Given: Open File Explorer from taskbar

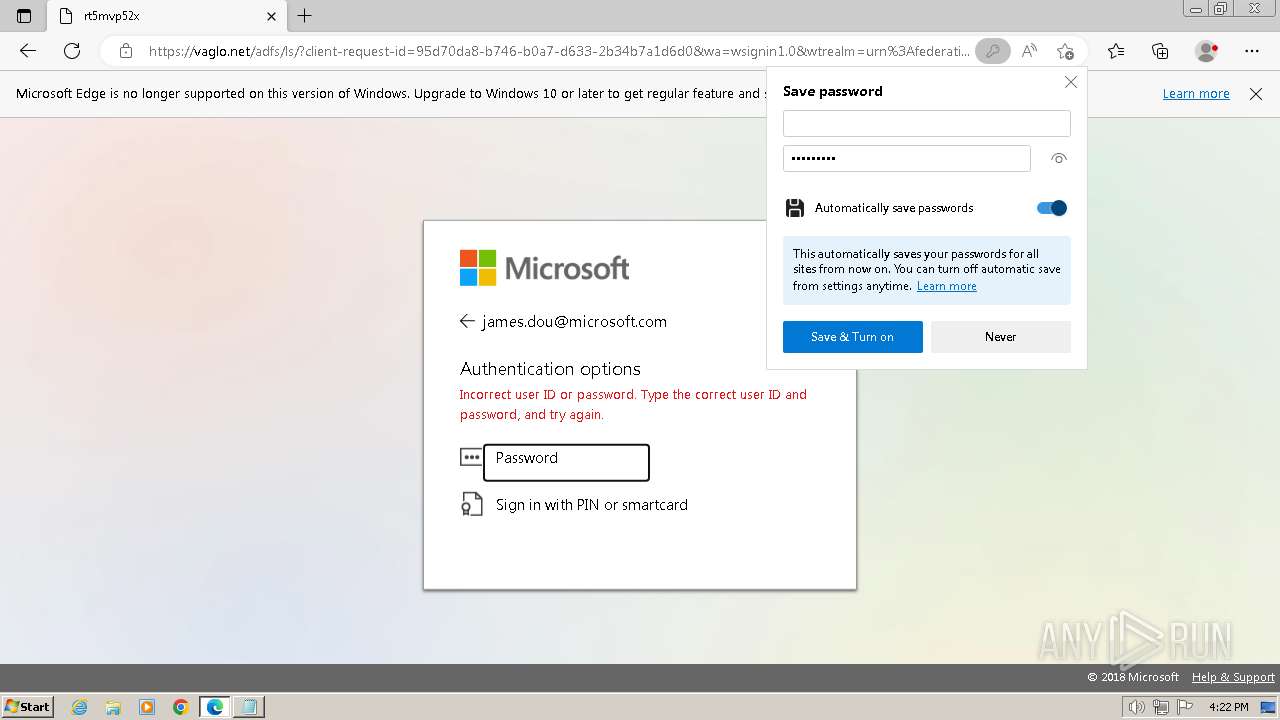Looking at the screenshot, I should [x=113, y=707].
